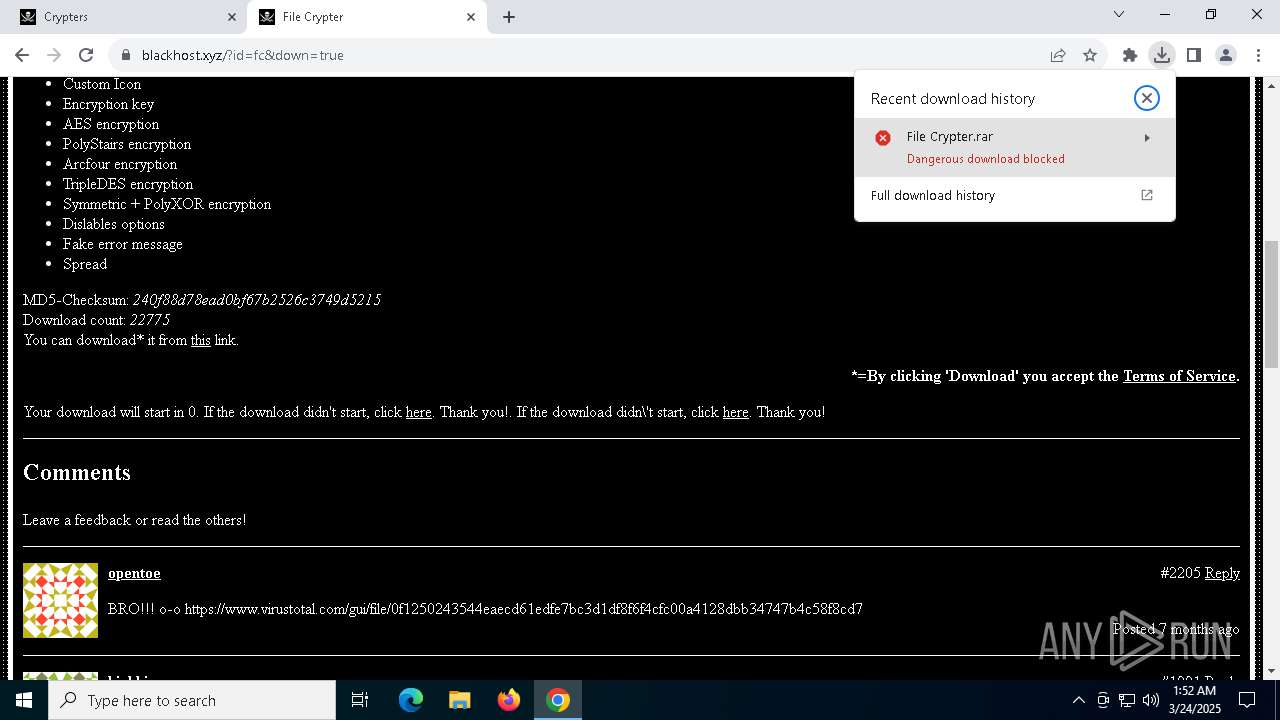Open the Extensions puzzle icon
The height and width of the screenshot is (720, 1280).
1130,55
